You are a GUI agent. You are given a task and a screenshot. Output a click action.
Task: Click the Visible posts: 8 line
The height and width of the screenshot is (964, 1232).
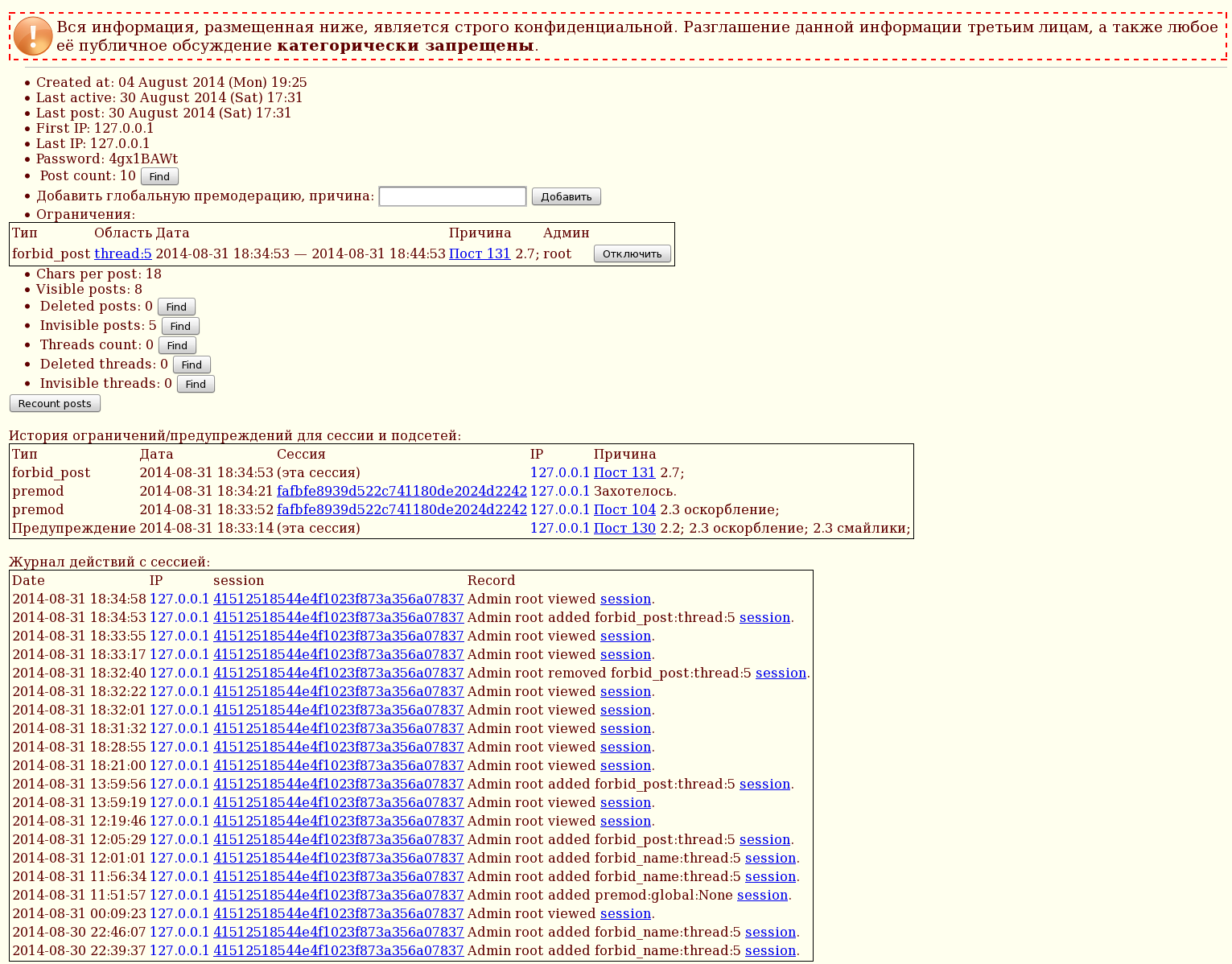pos(89,289)
